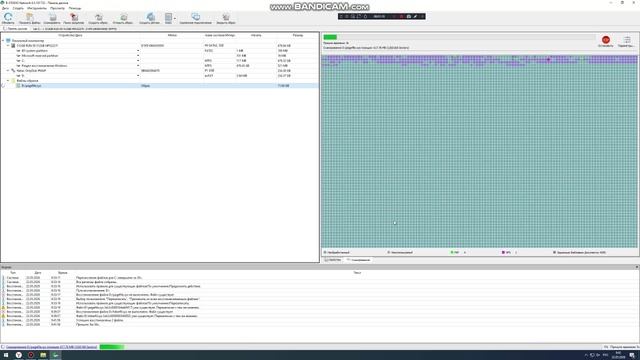The width and height of the screenshot is (640, 360).
Task: Open the Помощь menu
Action: 75,8
